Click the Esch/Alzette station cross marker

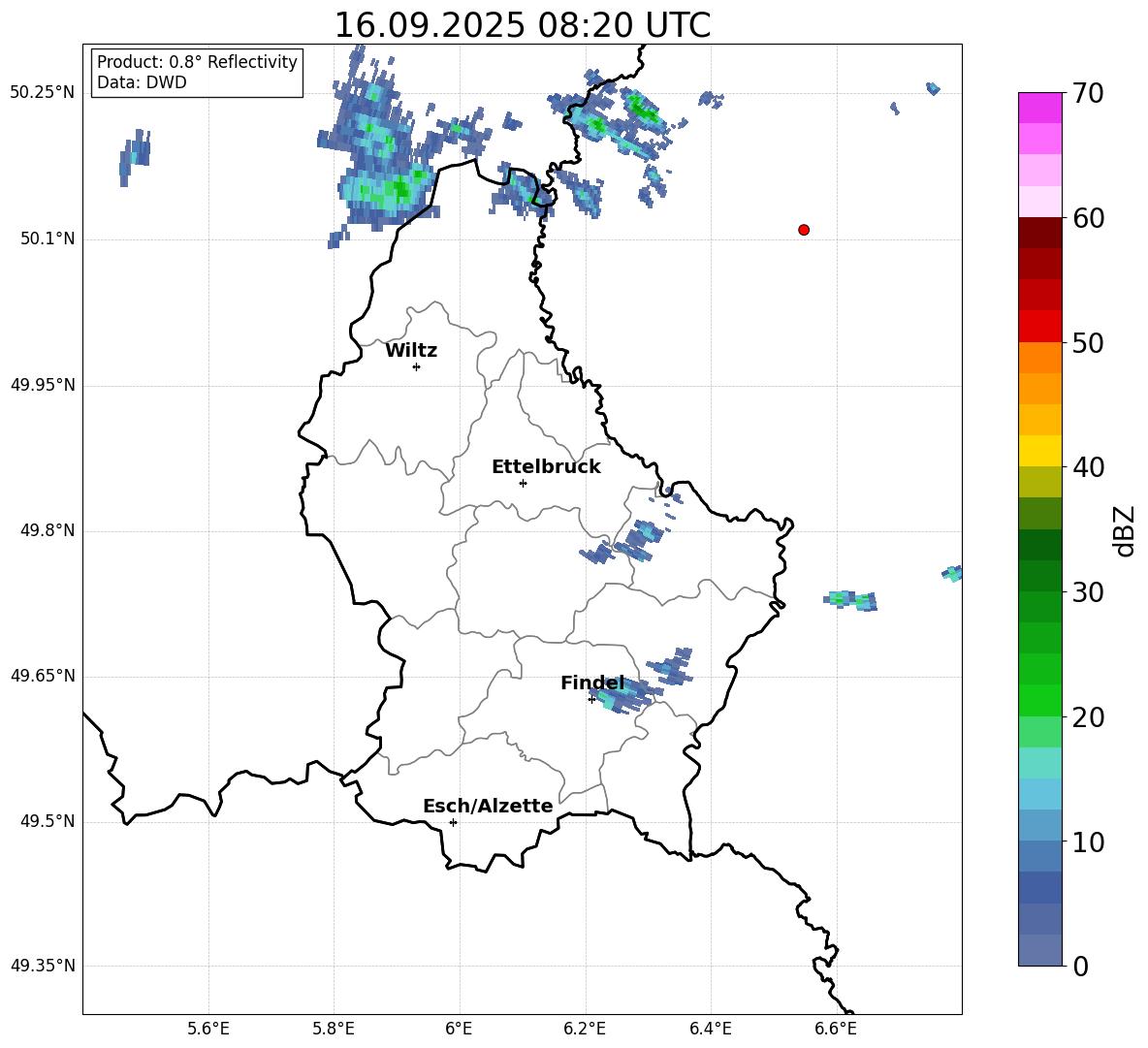453,822
